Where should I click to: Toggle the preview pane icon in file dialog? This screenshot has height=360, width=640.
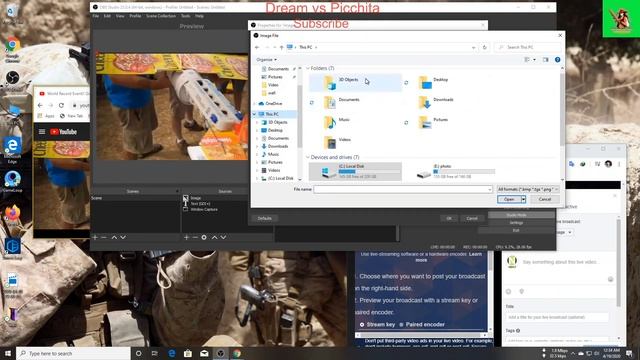click(546, 60)
